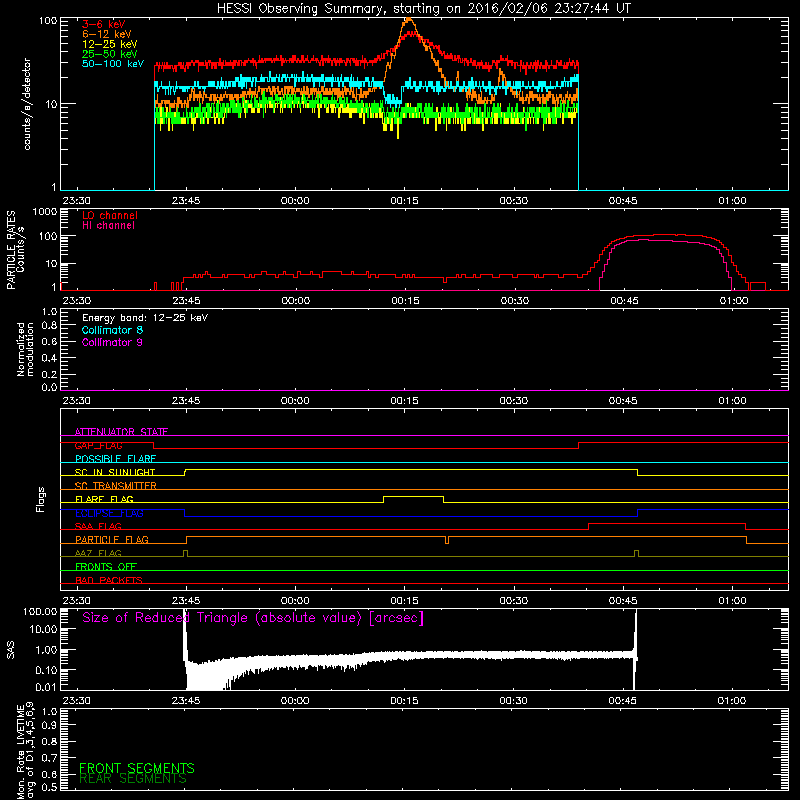Select the LO channel legend label
Viewport: 800px width, 800px height.
pyautogui.click(x=110, y=215)
